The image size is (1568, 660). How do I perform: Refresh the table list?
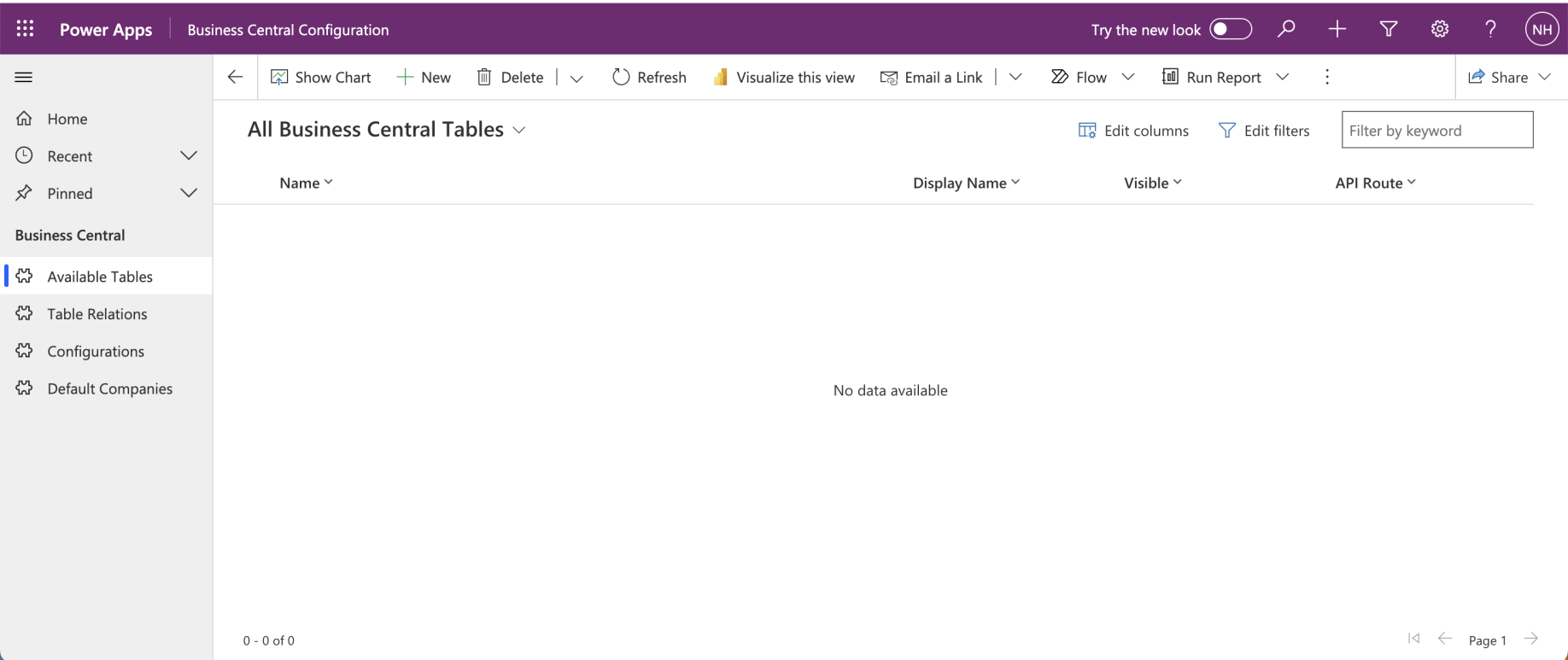tap(649, 77)
